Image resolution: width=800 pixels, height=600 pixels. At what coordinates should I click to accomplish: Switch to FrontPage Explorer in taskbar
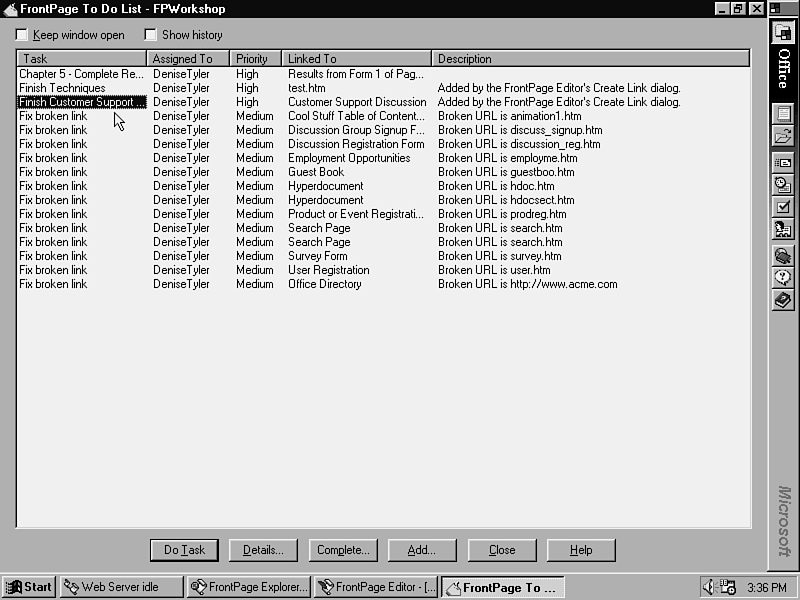tap(249, 587)
